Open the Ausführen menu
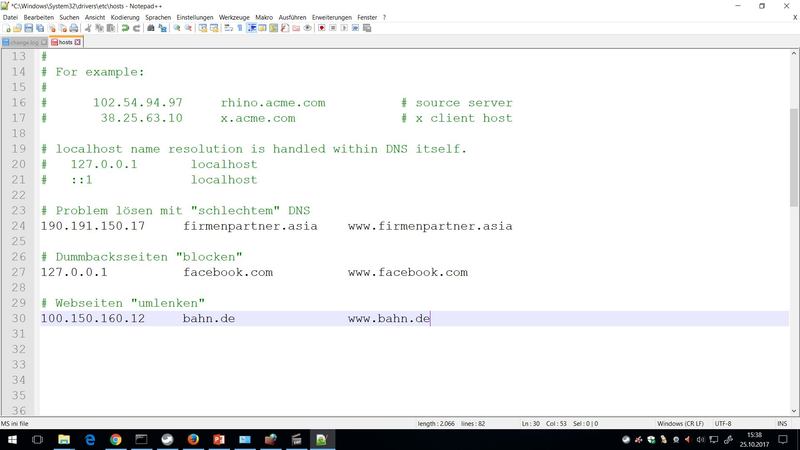The width and height of the screenshot is (800, 450). click(292, 17)
